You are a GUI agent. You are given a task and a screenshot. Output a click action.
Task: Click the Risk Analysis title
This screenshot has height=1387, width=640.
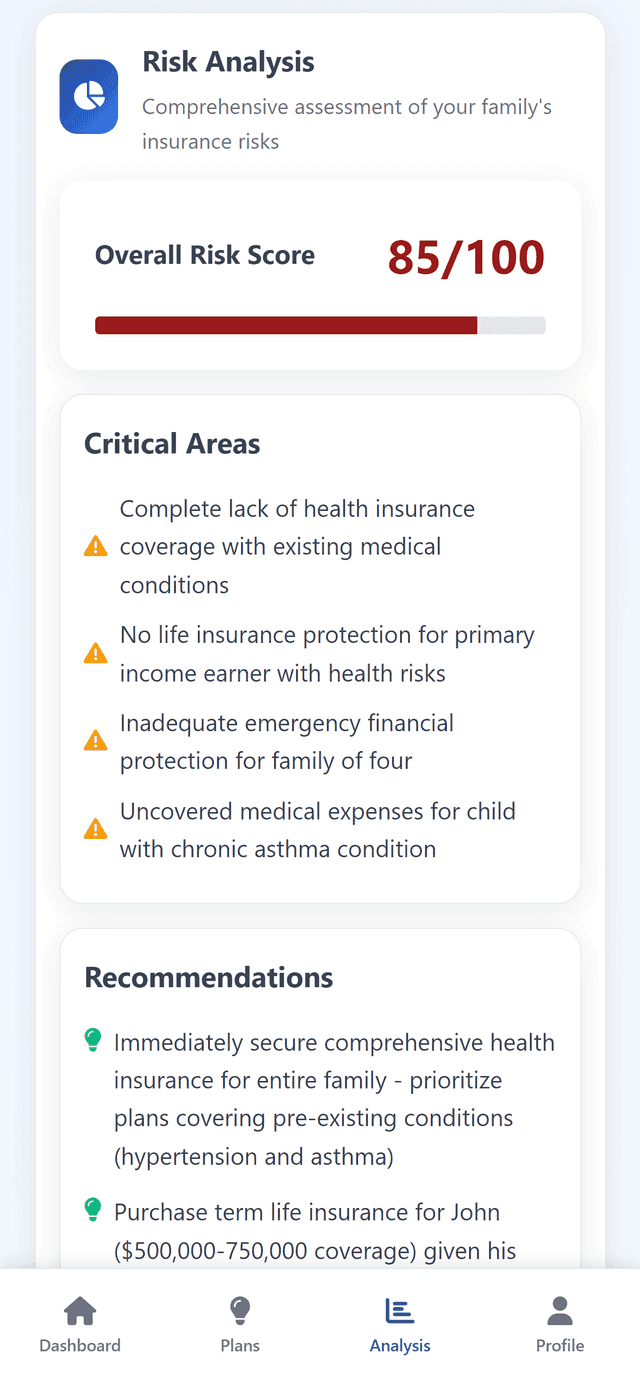click(x=228, y=62)
